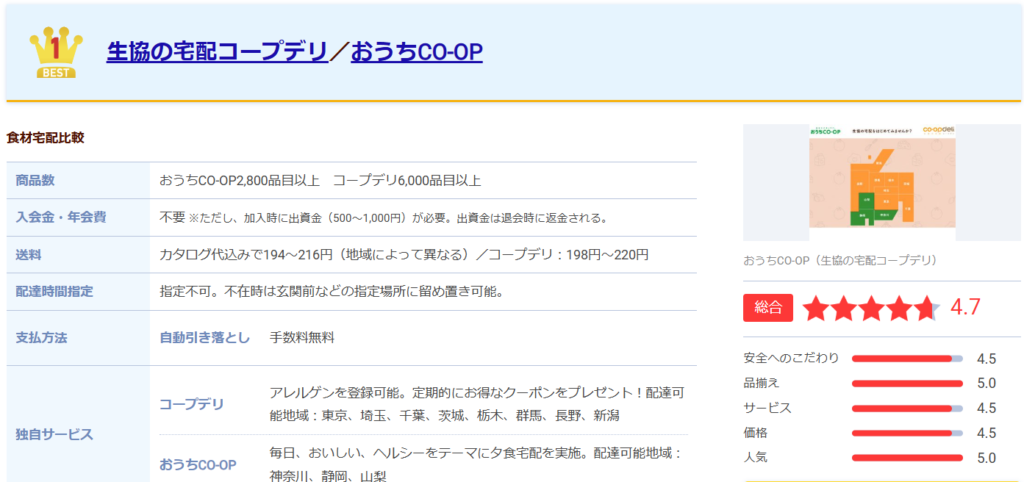Screen dimensions: 1024x482
Task: Click the コープデリ label under 独自サービス
Action: point(192,404)
